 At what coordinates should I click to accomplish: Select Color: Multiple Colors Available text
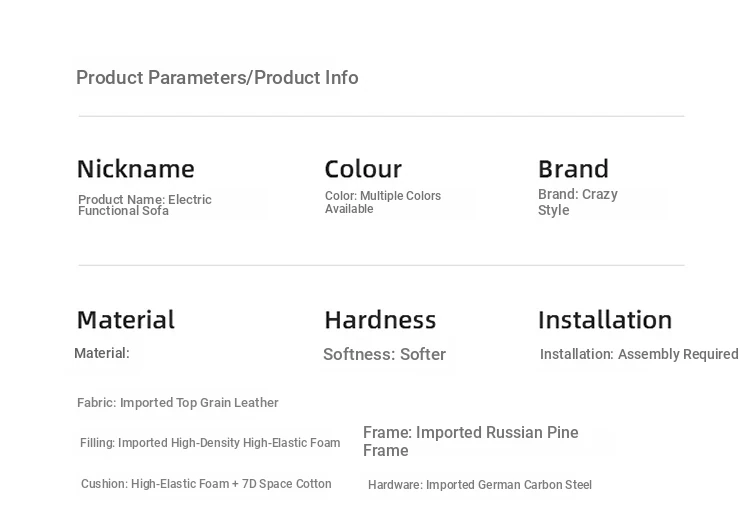point(383,202)
